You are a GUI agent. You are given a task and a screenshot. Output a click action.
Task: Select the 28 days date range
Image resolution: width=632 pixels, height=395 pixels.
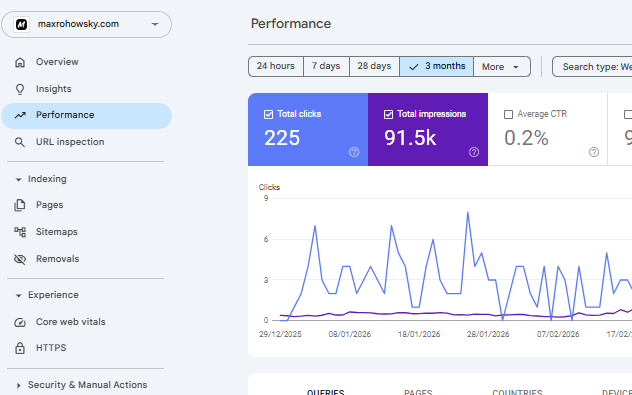click(x=374, y=67)
